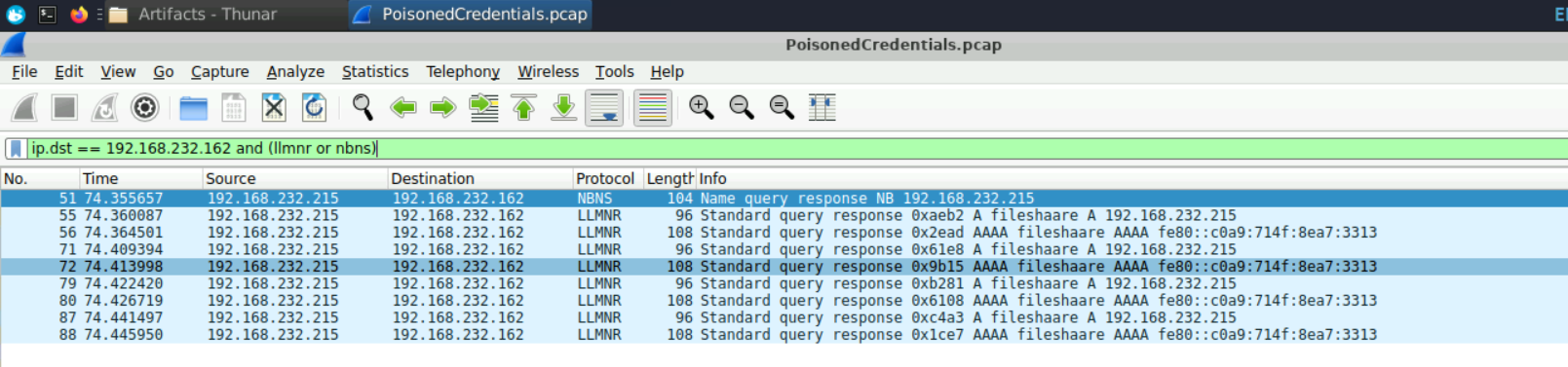Select packet 51 NBNS name query response

pyautogui.click(x=784, y=198)
